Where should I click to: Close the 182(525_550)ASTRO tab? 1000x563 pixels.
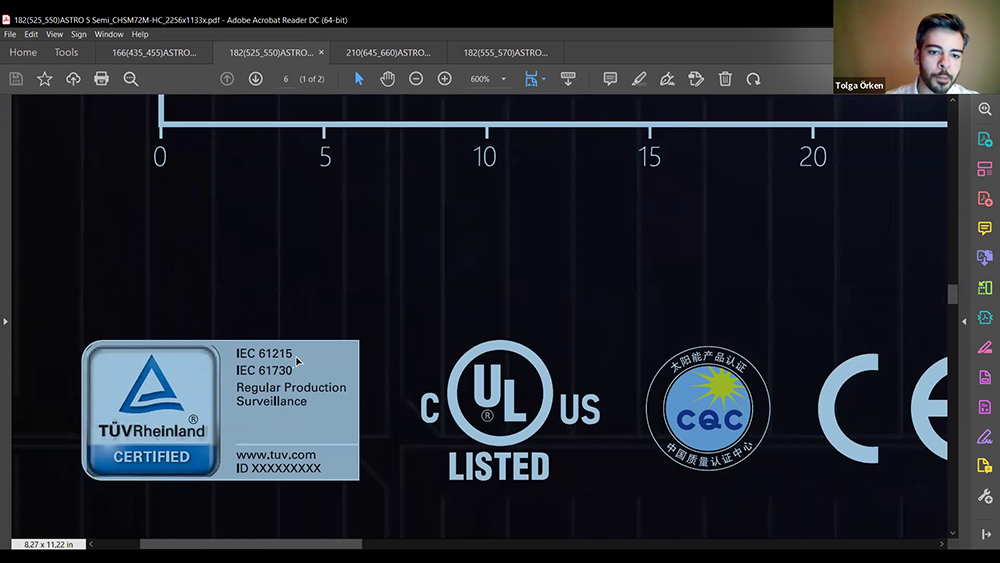(x=321, y=52)
